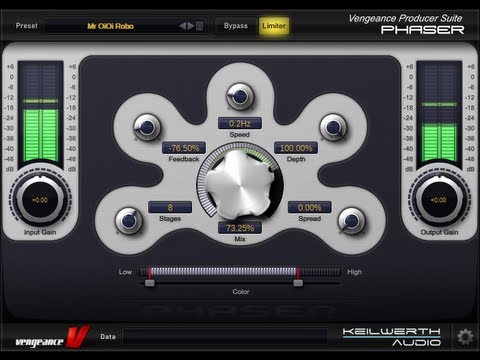Click the High label by Color bar
The image size is (480, 360).
tap(354, 272)
